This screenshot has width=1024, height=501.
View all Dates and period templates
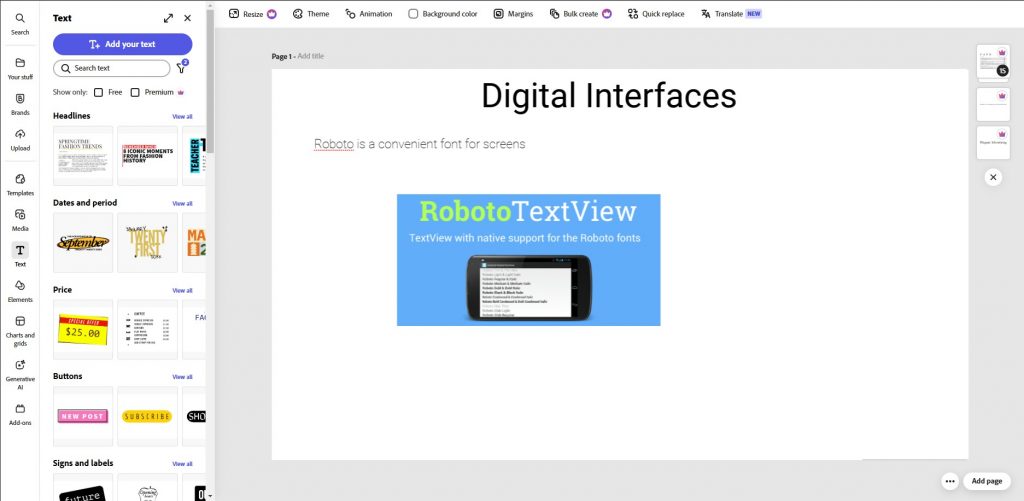point(182,203)
